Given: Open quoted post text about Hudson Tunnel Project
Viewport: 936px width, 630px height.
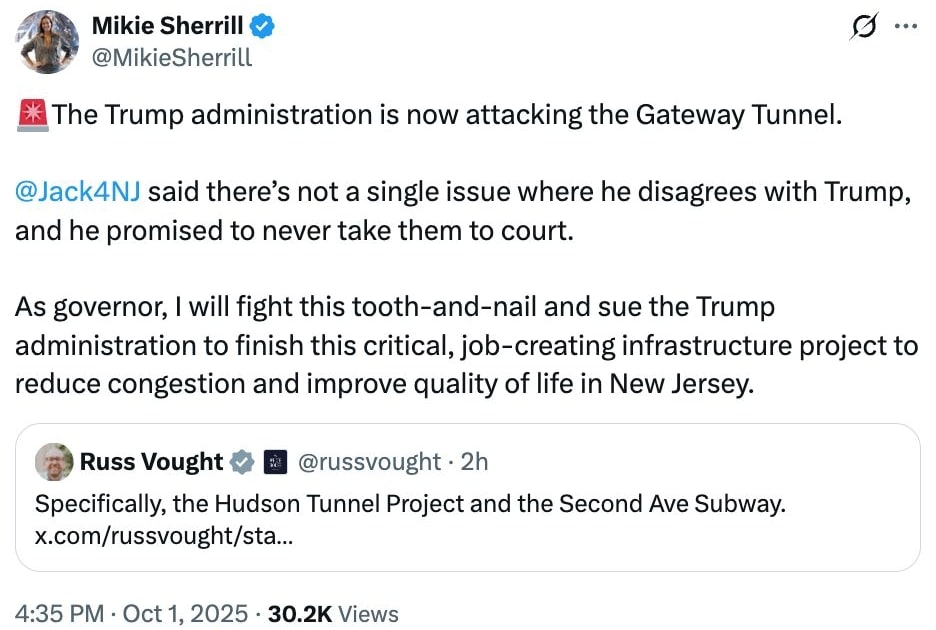Looking at the screenshot, I should (410, 504).
